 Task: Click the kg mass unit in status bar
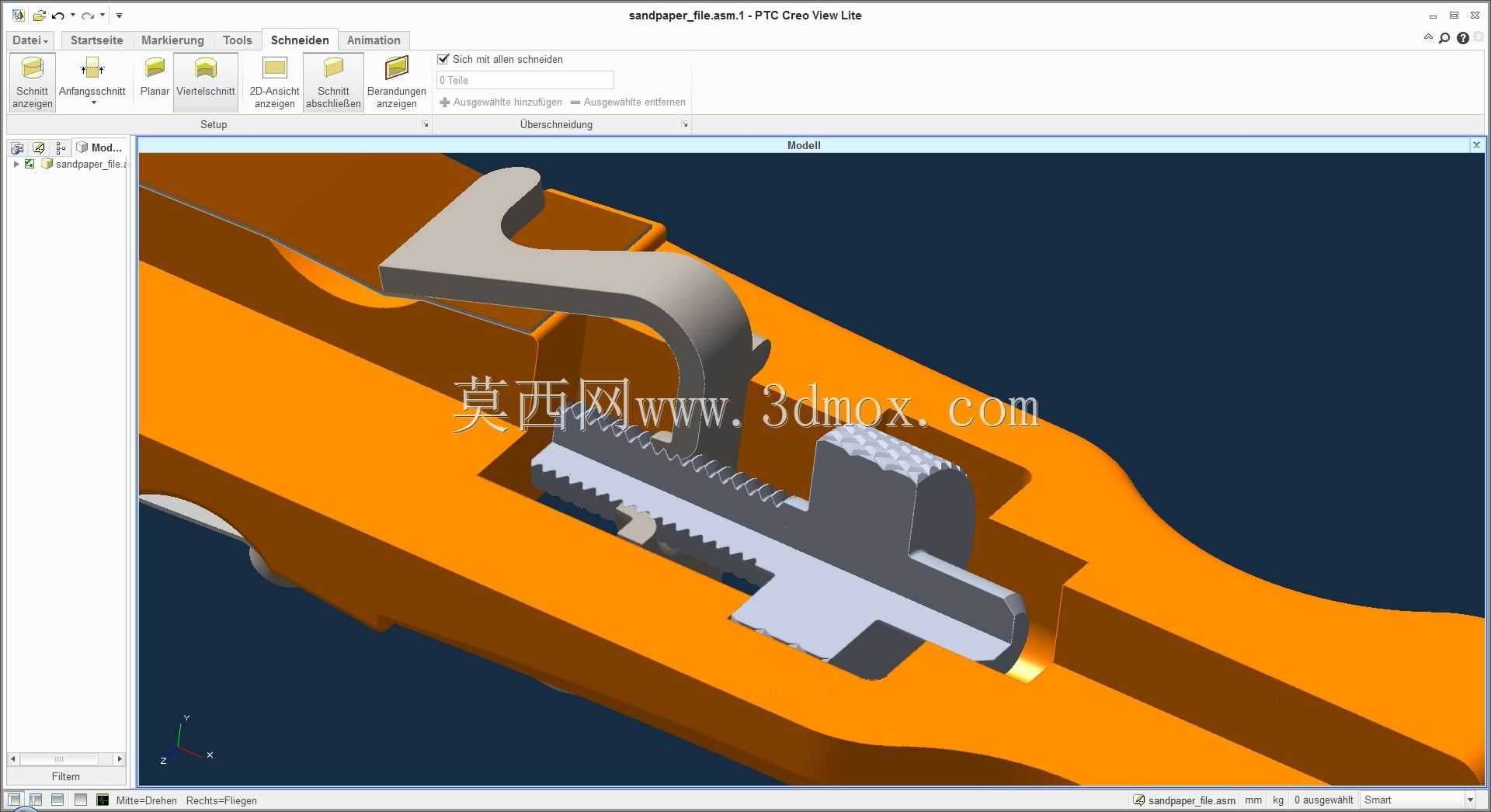pyautogui.click(x=1278, y=800)
